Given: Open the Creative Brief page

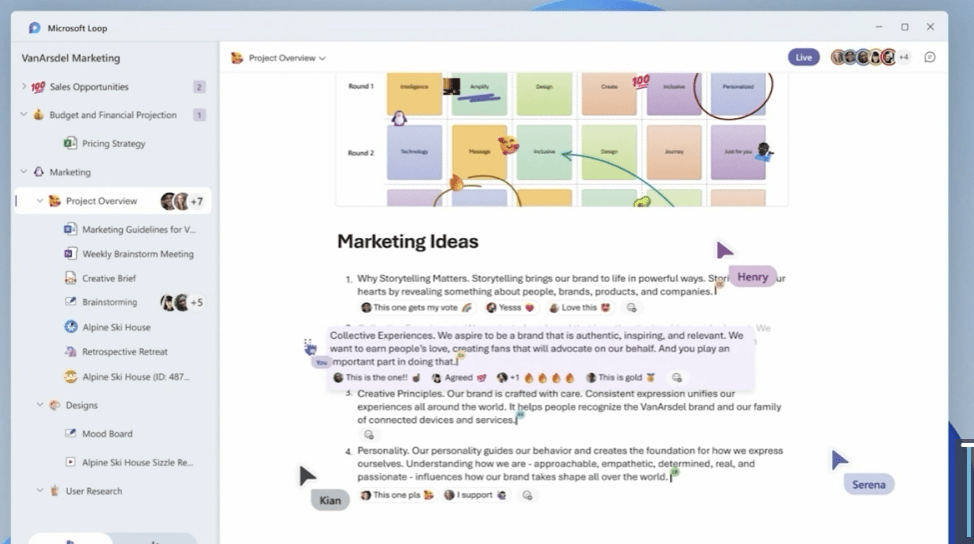Looking at the screenshot, I should (109, 278).
